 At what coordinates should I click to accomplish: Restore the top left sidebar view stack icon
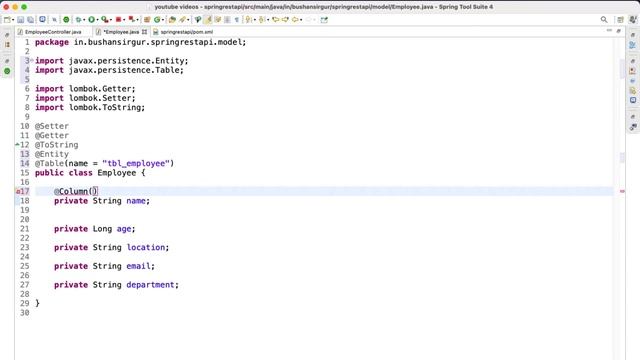click(x=7, y=35)
